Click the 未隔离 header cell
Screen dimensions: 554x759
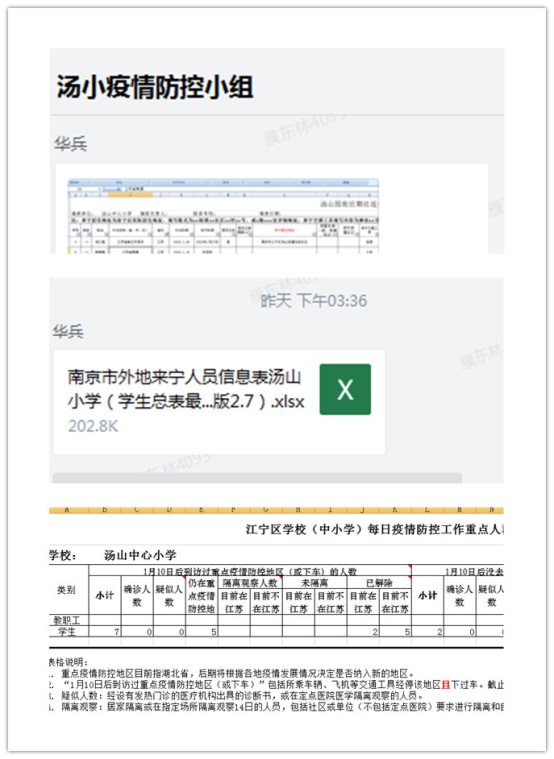click(x=315, y=583)
